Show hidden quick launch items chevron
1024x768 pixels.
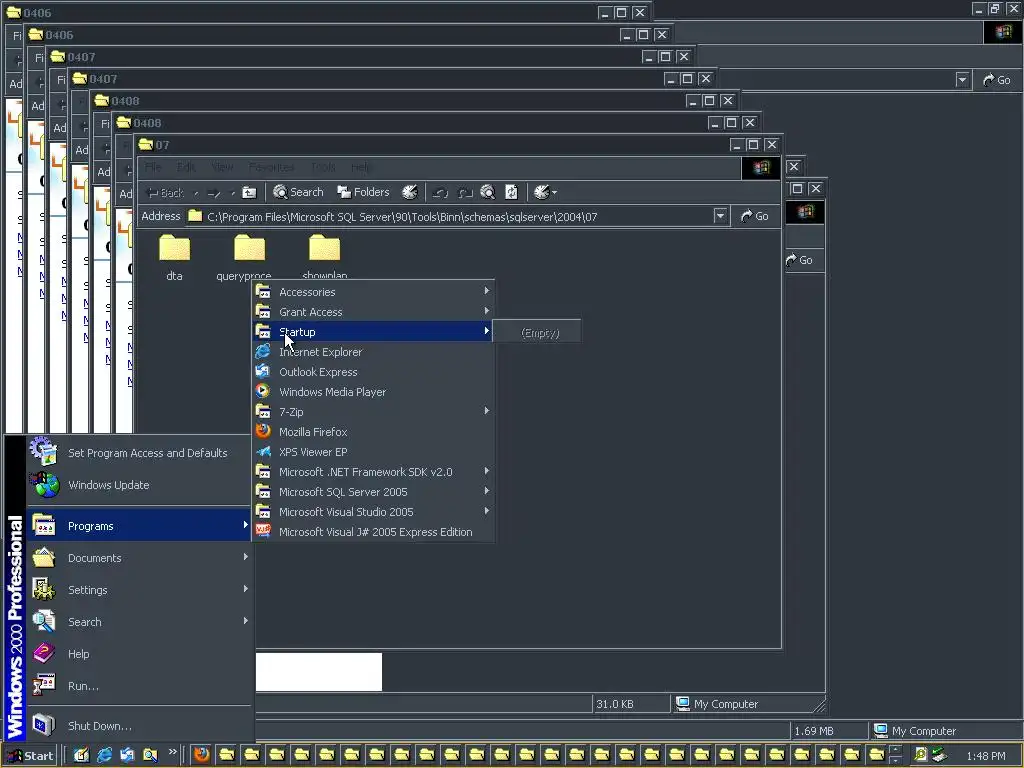click(172, 752)
